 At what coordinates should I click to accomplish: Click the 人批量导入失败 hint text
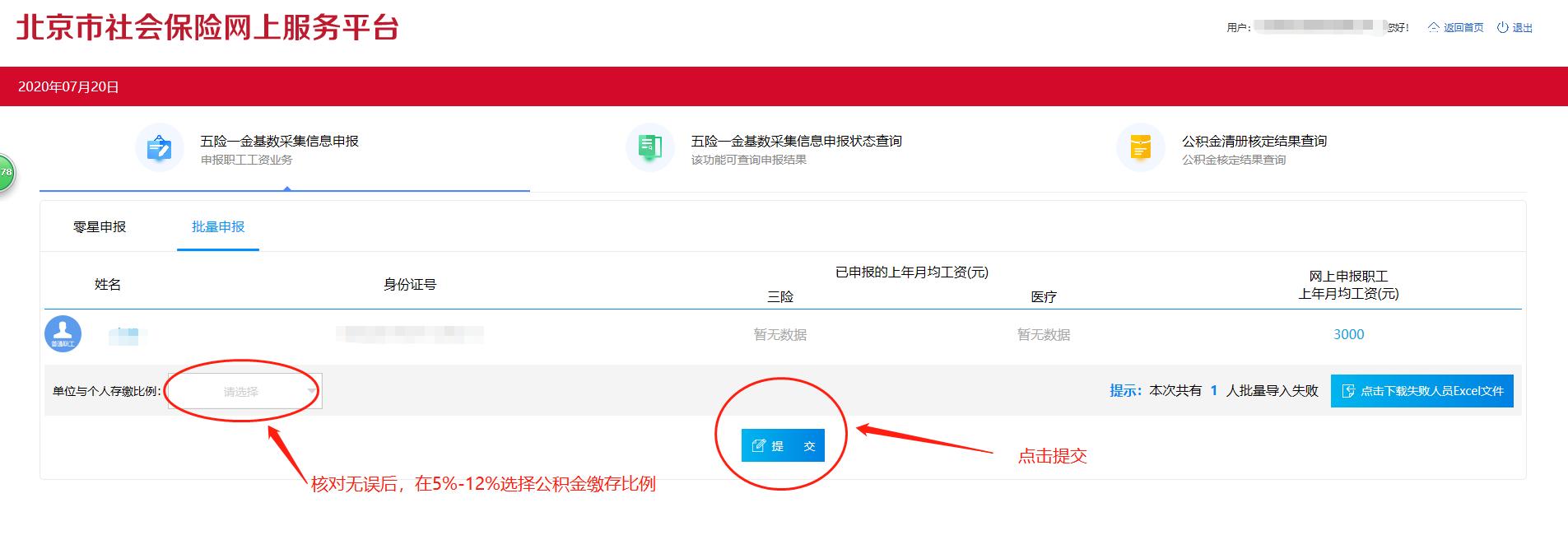point(1273,390)
